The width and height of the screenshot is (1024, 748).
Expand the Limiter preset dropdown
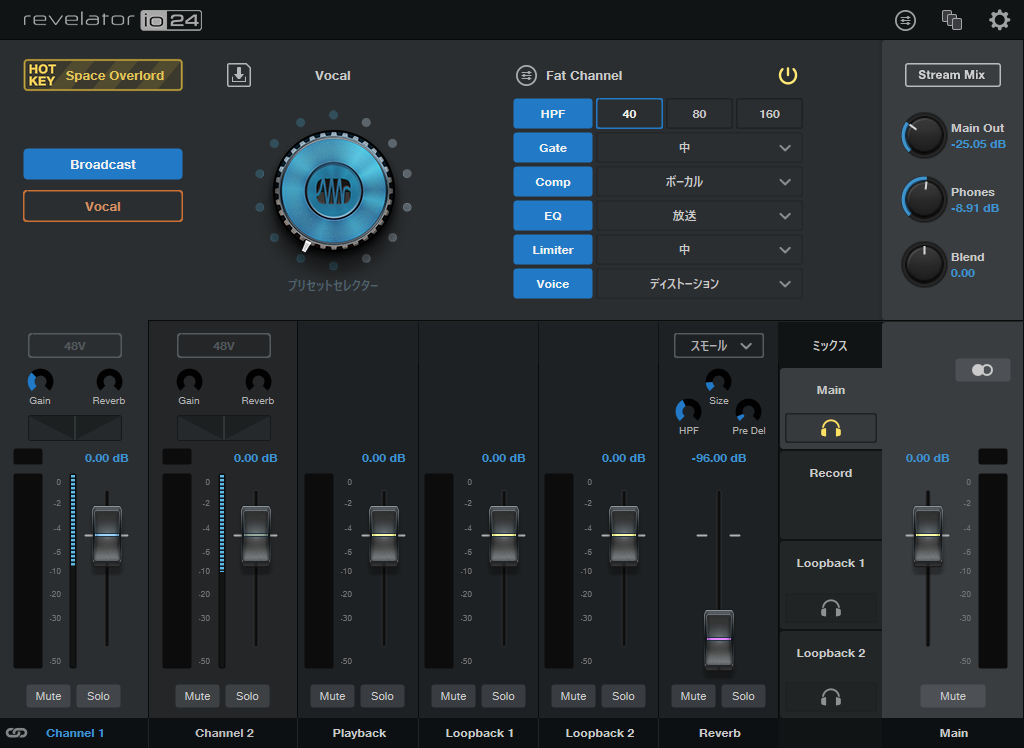click(699, 250)
